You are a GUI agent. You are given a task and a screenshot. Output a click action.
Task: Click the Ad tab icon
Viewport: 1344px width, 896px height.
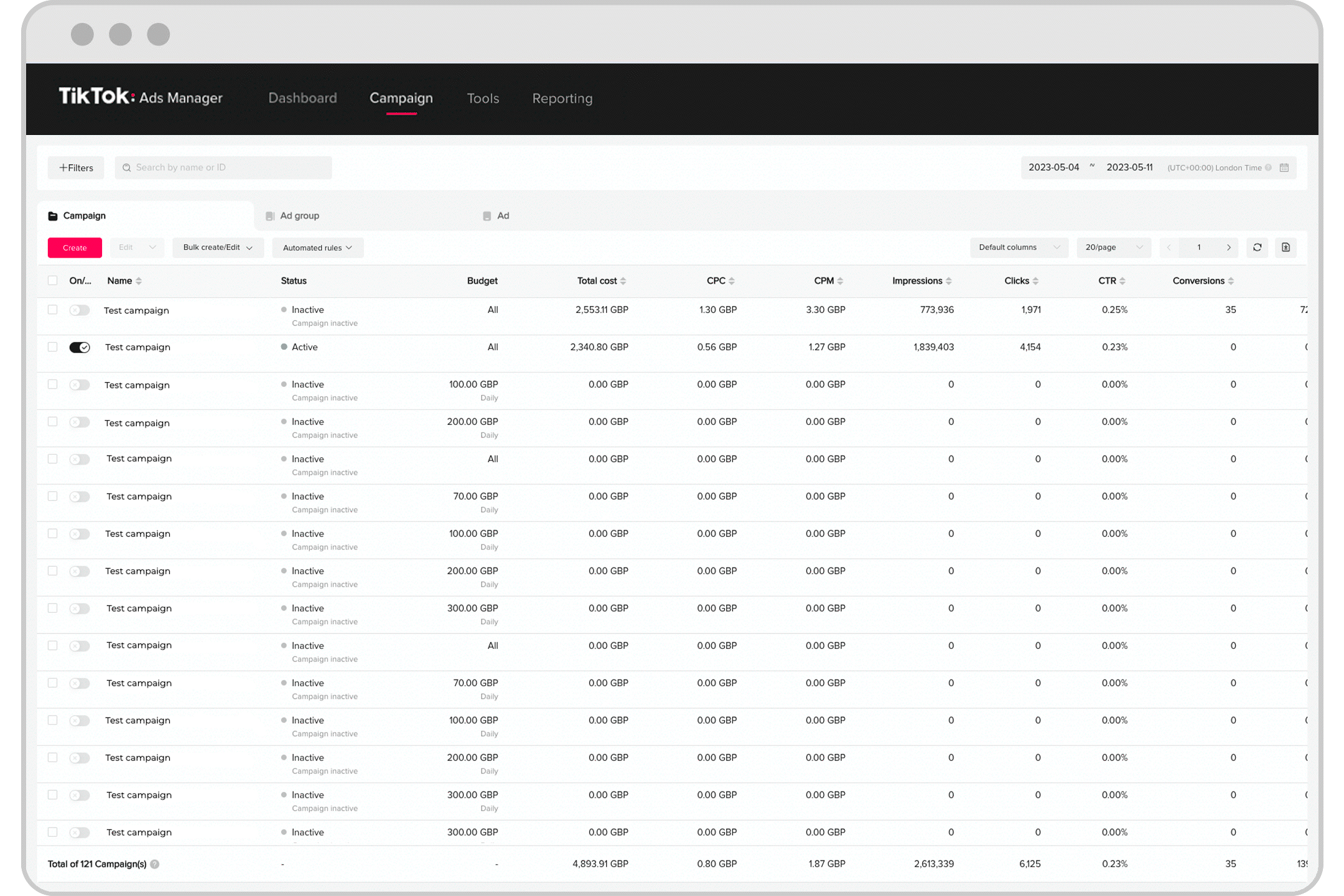pos(488,215)
